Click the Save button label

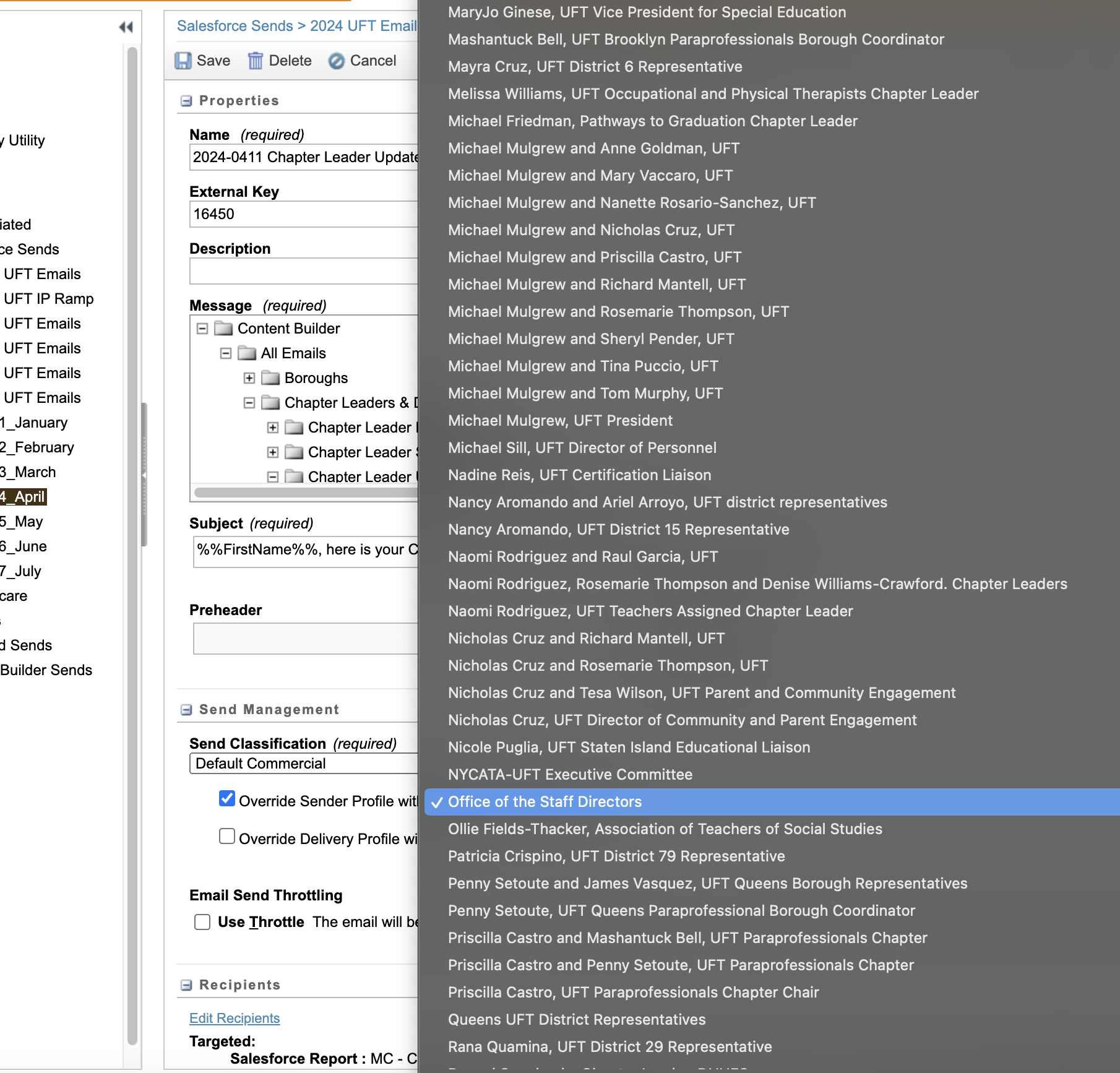coord(213,61)
